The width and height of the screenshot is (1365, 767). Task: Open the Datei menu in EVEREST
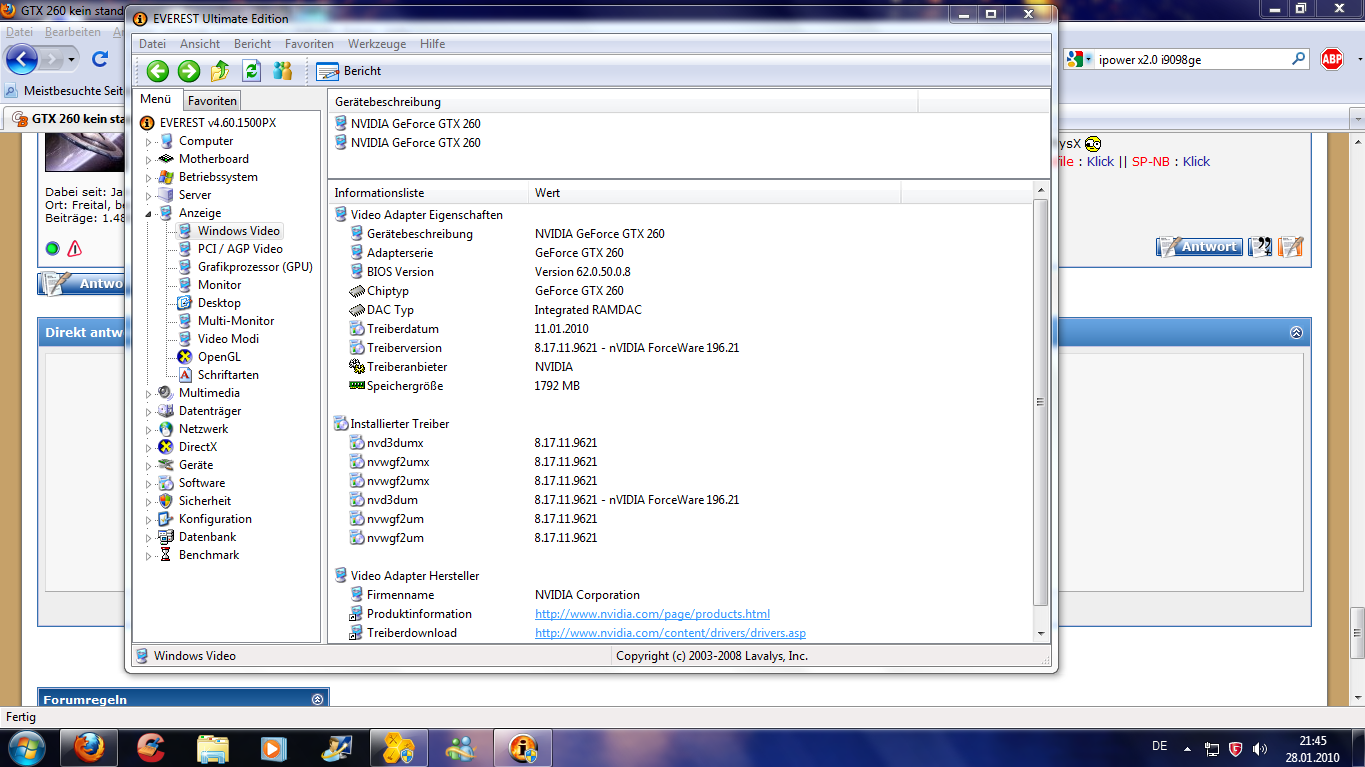[152, 44]
